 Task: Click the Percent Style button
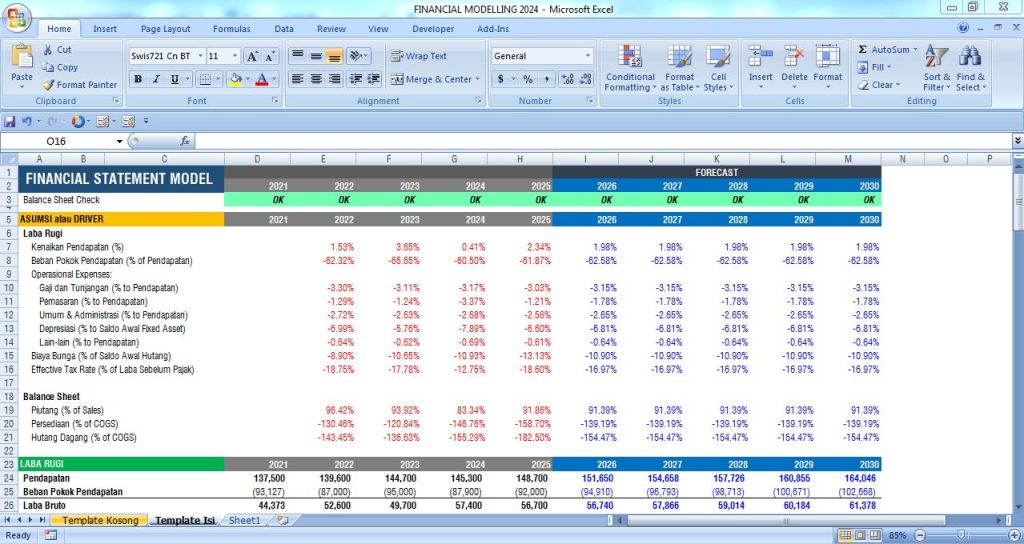pos(528,79)
